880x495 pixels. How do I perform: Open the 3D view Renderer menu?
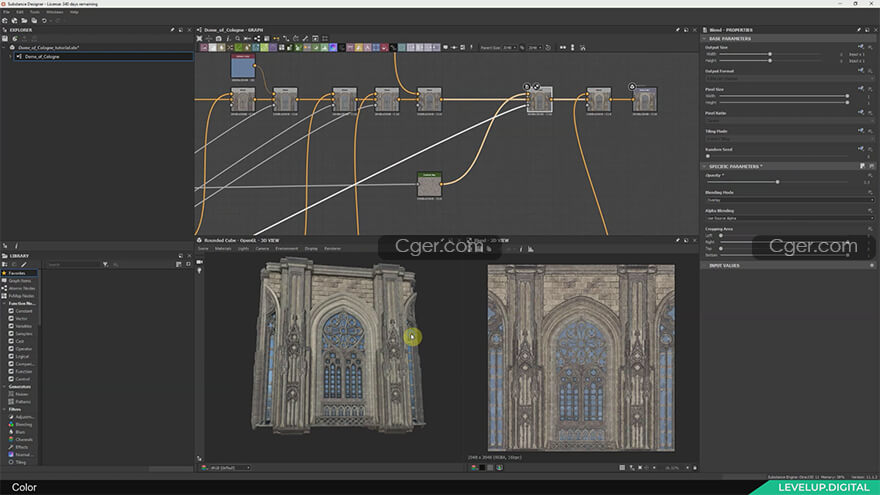click(x=332, y=249)
